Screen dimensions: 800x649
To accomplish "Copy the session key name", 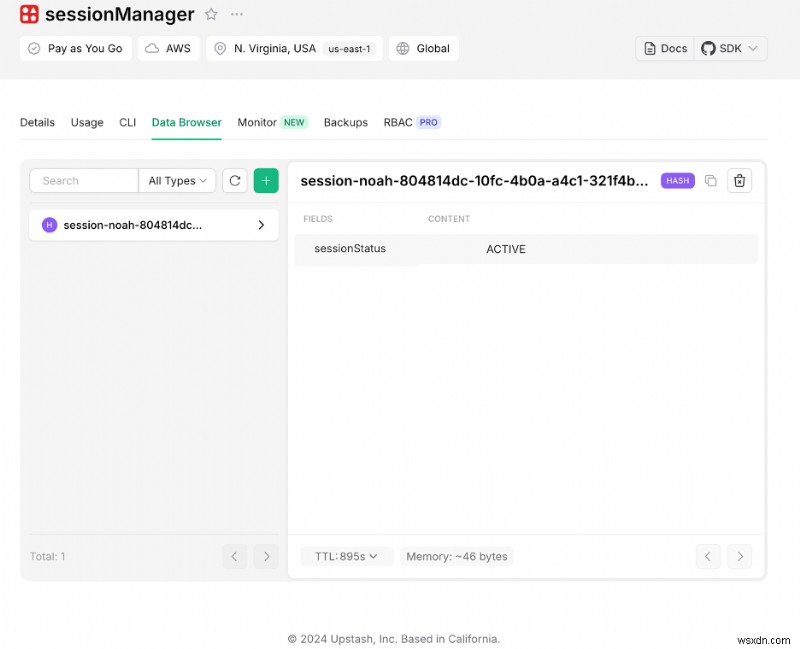I will [x=711, y=181].
